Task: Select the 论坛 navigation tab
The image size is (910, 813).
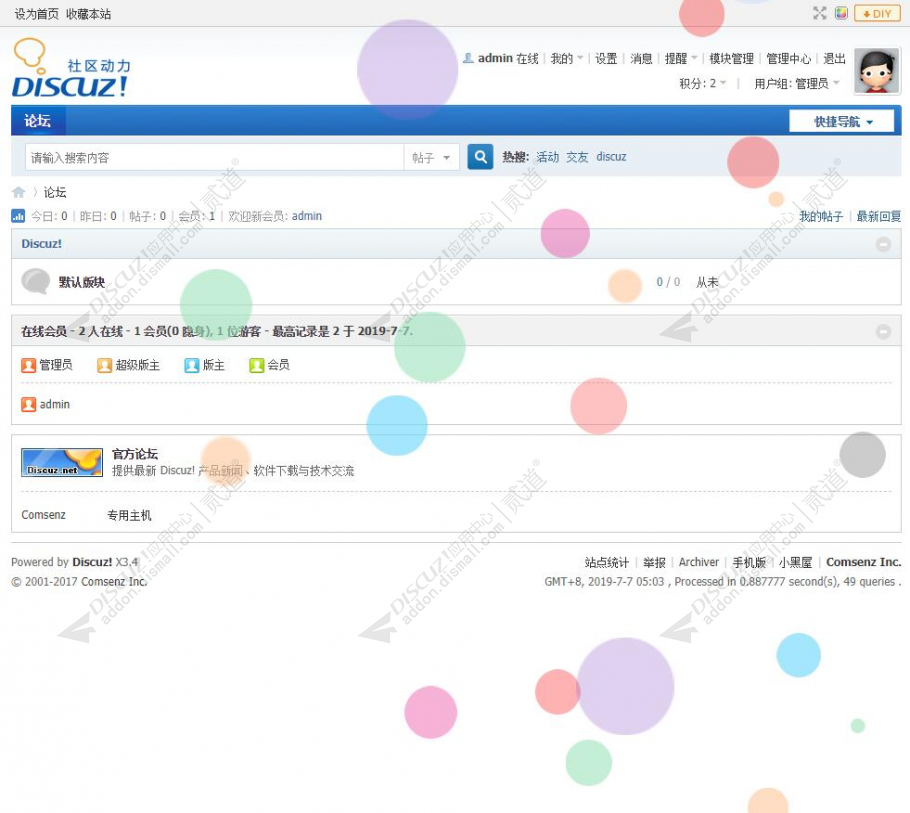Action: [x=38, y=121]
